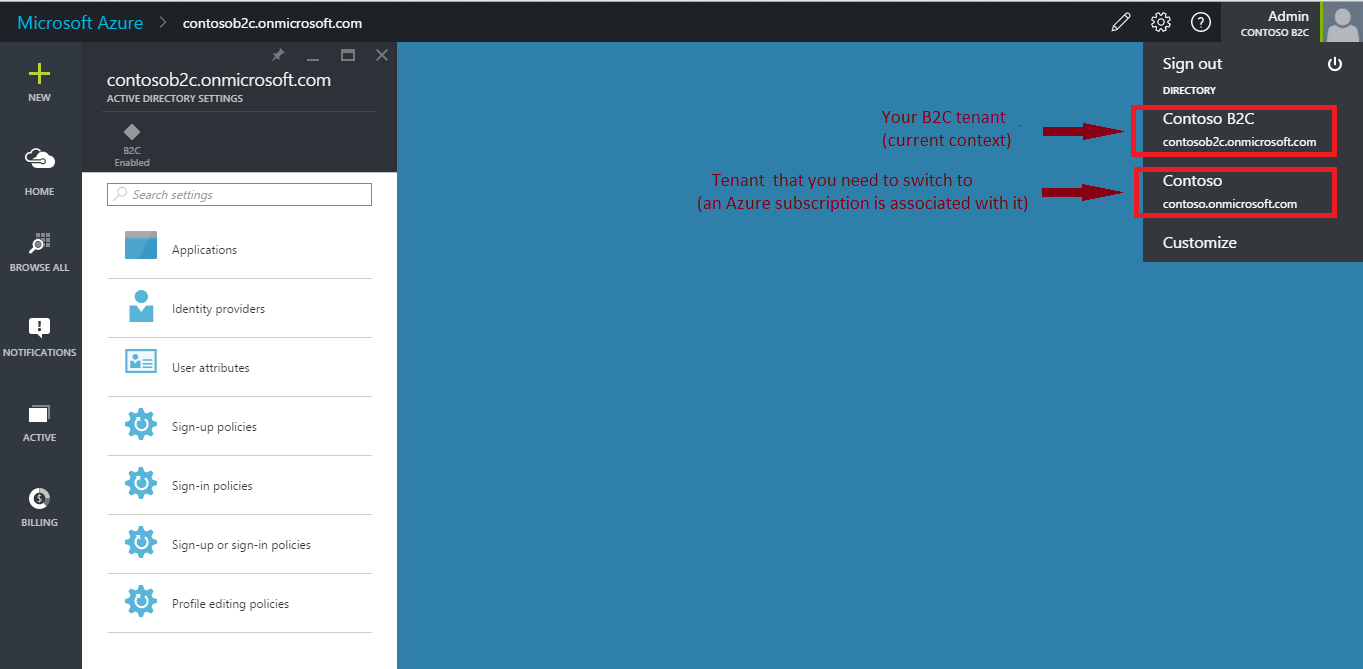Open User attributes settings
Viewport: 1363px width, 669px height.
pyautogui.click(x=239, y=367)
